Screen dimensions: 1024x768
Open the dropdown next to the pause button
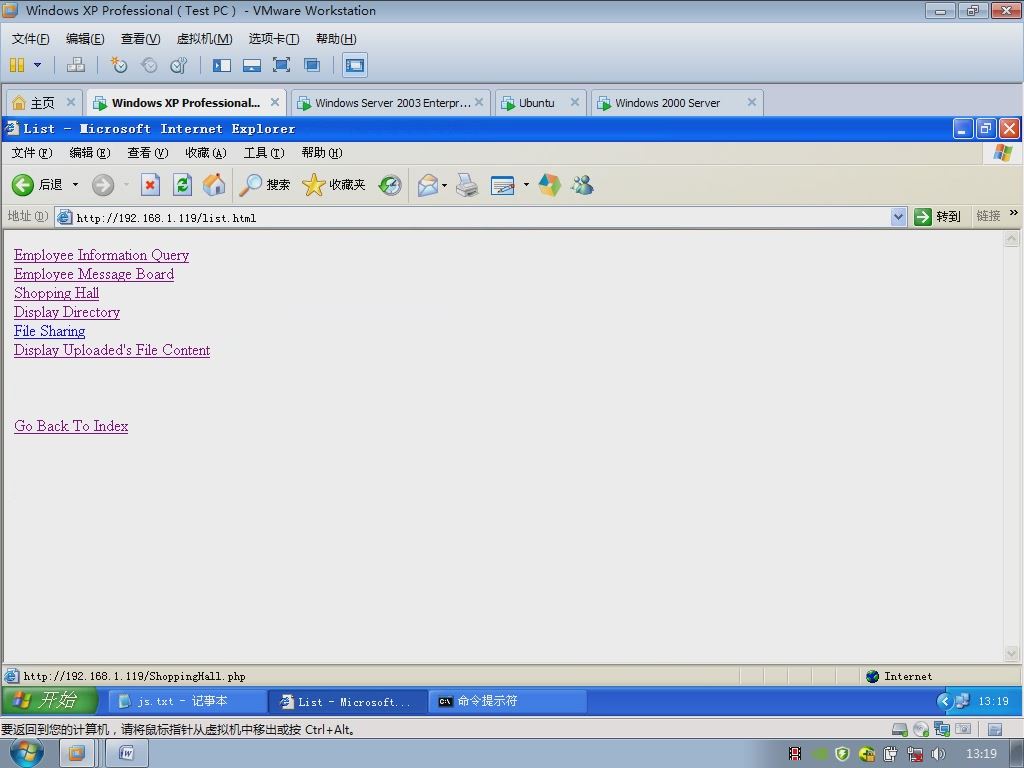pyautogui.click(x=37, y=65)
